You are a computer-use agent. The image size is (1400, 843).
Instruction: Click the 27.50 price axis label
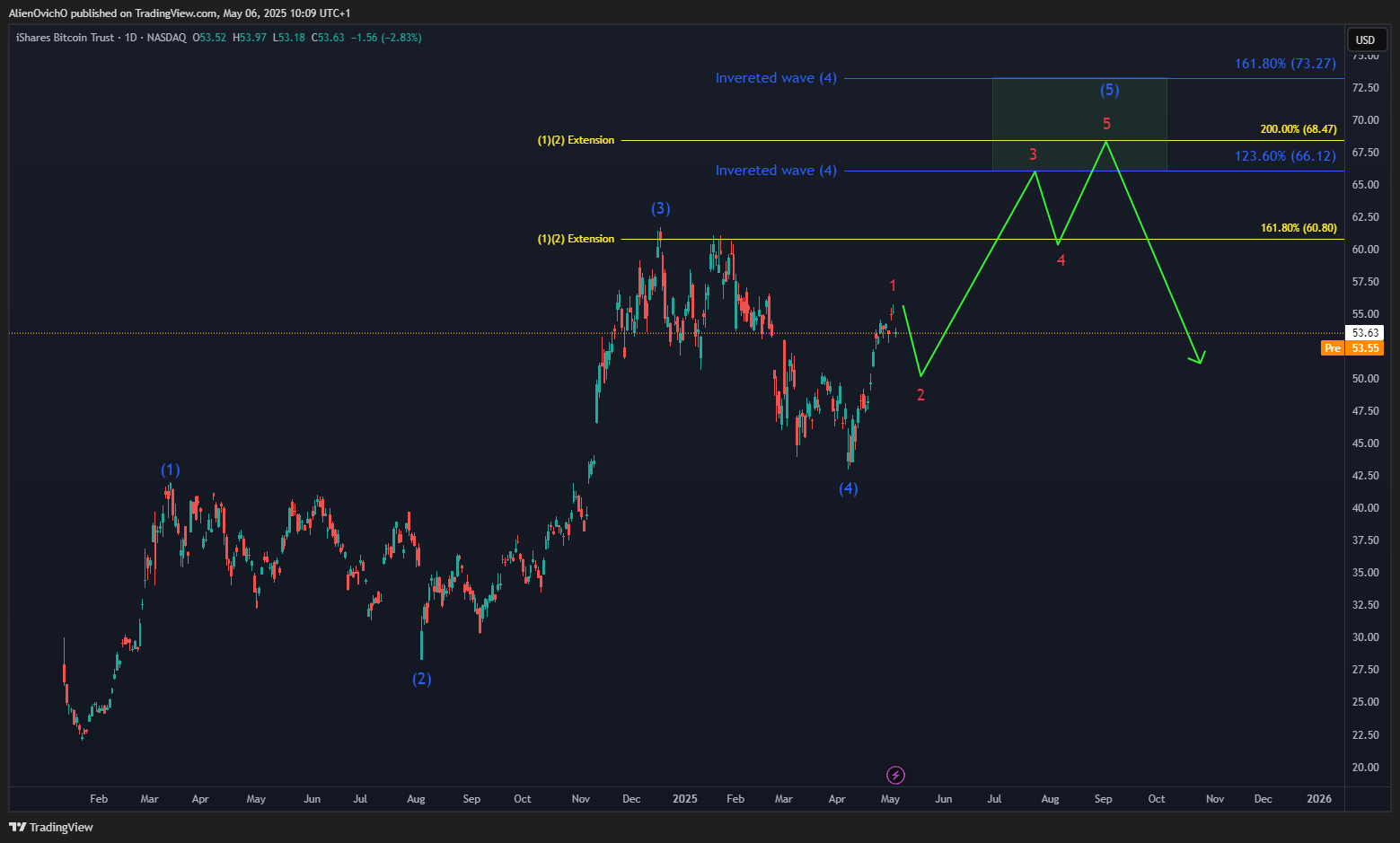coord(1365,670)
